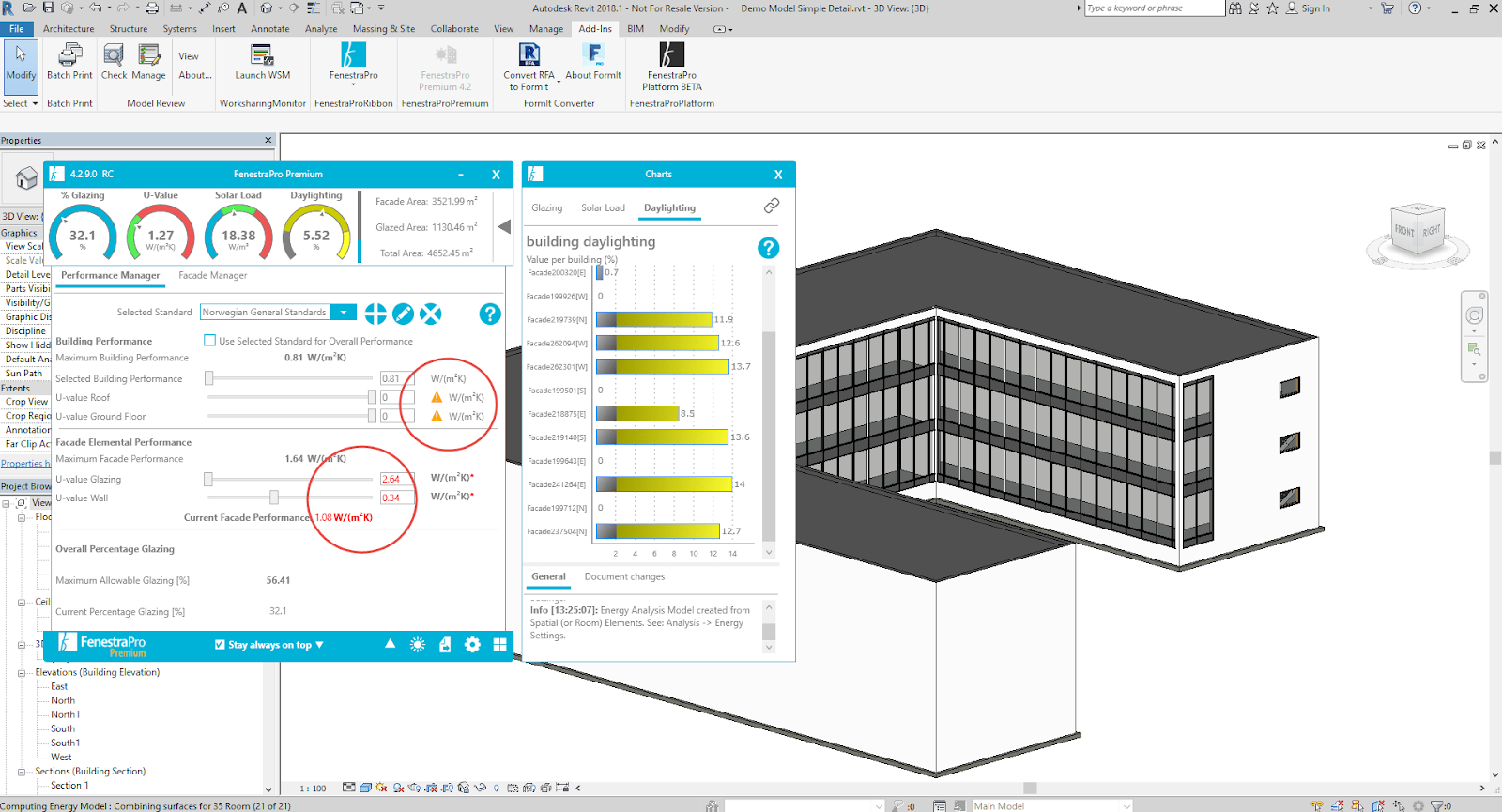
Task: Open the Revit Help dropdown arrow
Action: (x=1429, y=8)
